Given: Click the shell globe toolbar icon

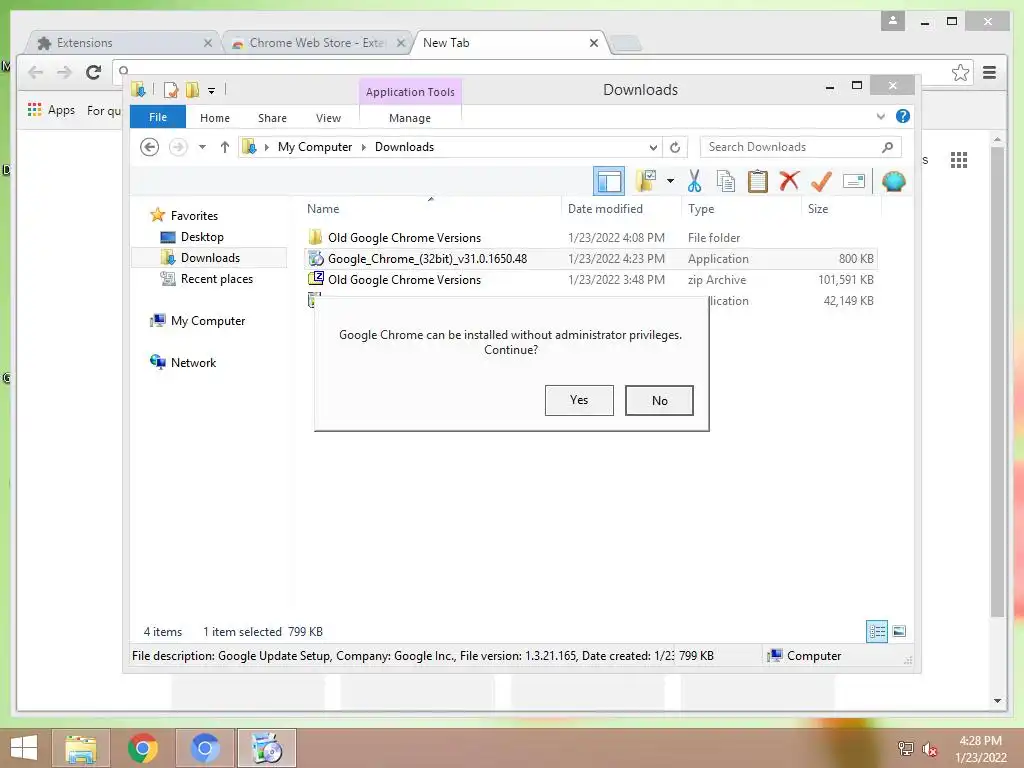Looking at the screenshot, I should [893, 181].
